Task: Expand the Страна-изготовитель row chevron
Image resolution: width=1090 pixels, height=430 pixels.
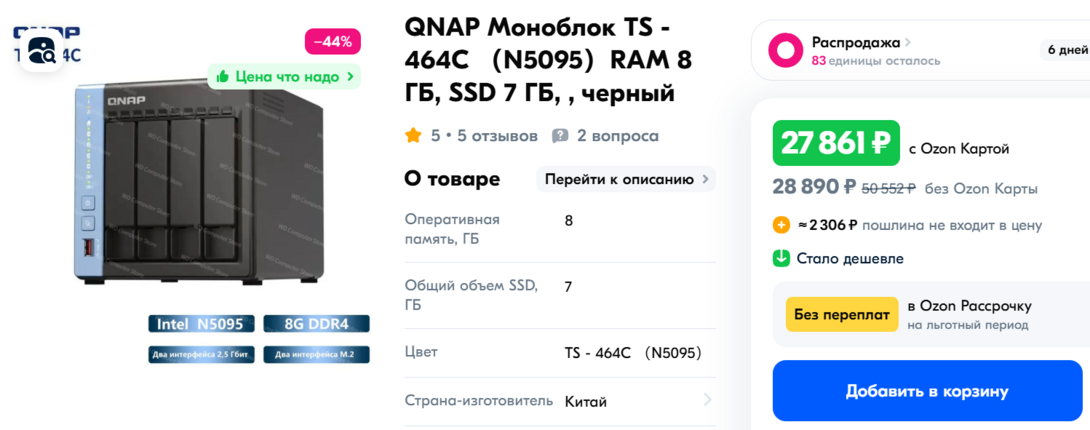Action: (x=707, y=400)
